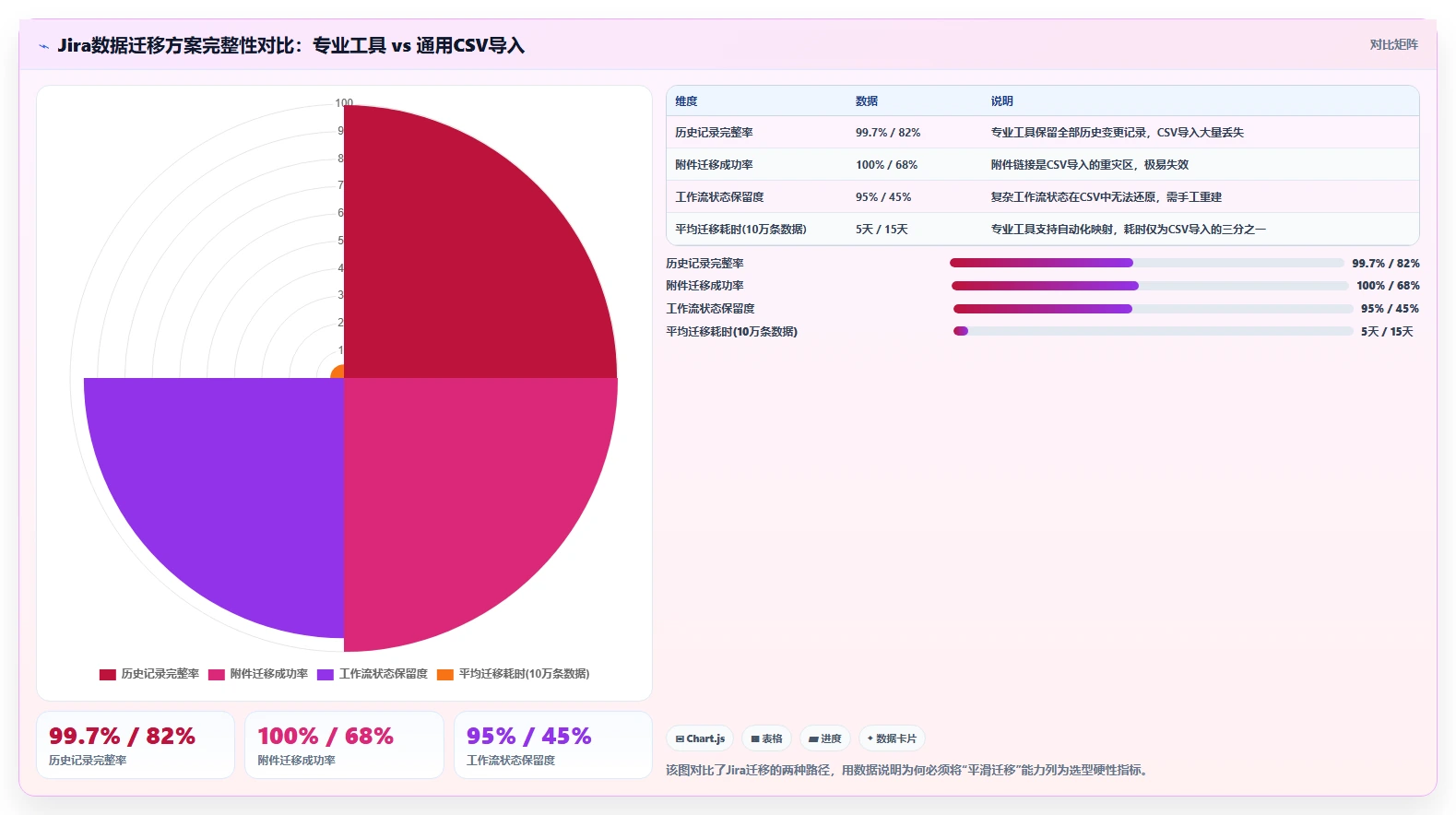Click the 99.7% / 82% stat card
This screenshot has width=1456, height=815.
pyautogui.click(x=136, y=745)
